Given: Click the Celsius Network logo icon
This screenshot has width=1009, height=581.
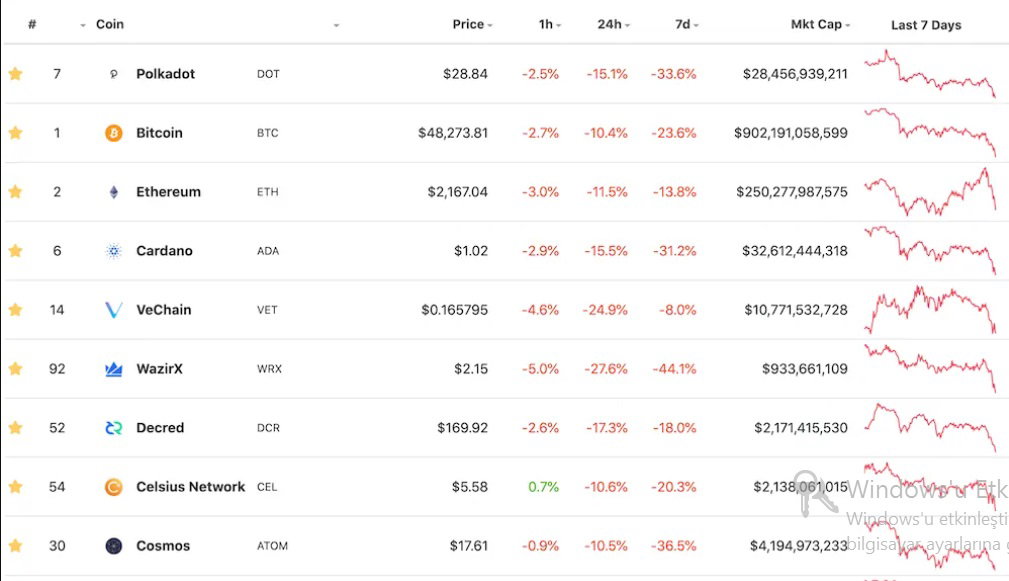Looking at the screenshot, I should click(x=114, y=487).
